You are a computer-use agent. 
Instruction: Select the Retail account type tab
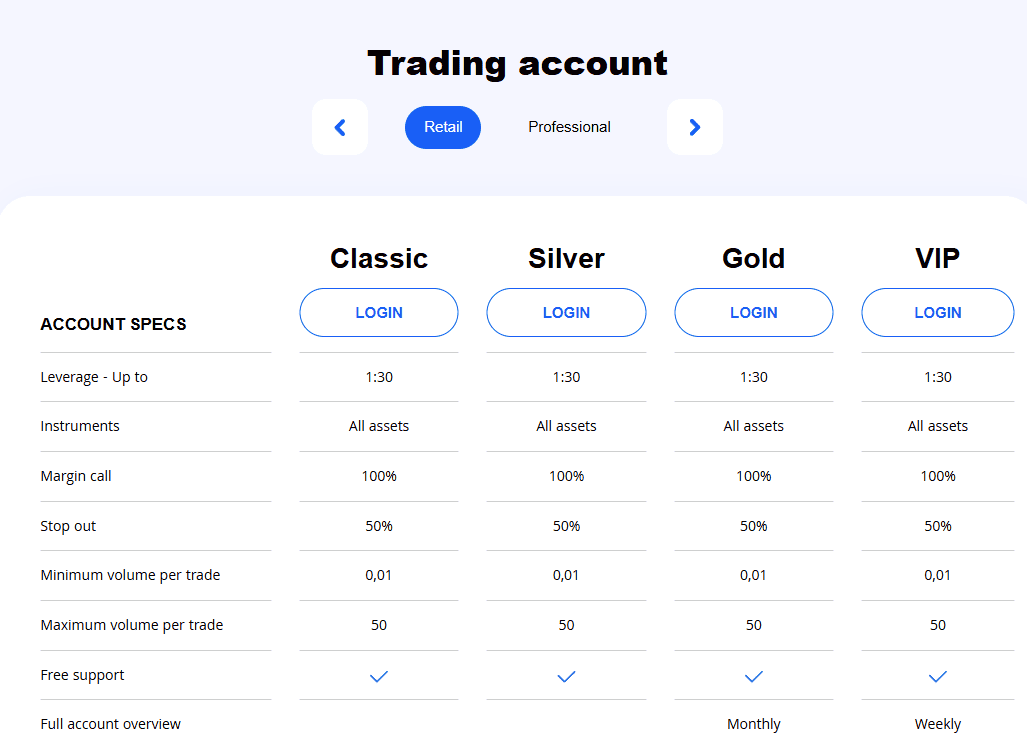pos(442,127)
